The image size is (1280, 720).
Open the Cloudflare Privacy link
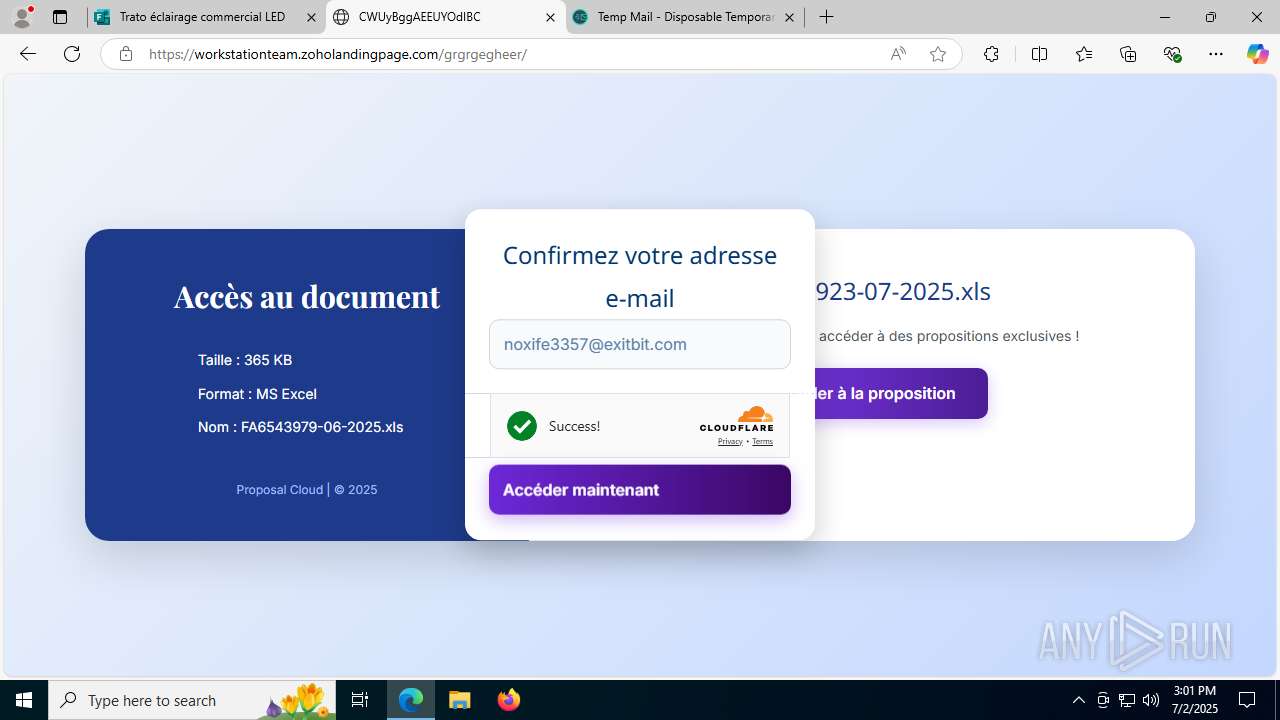[x=730, y=441]
